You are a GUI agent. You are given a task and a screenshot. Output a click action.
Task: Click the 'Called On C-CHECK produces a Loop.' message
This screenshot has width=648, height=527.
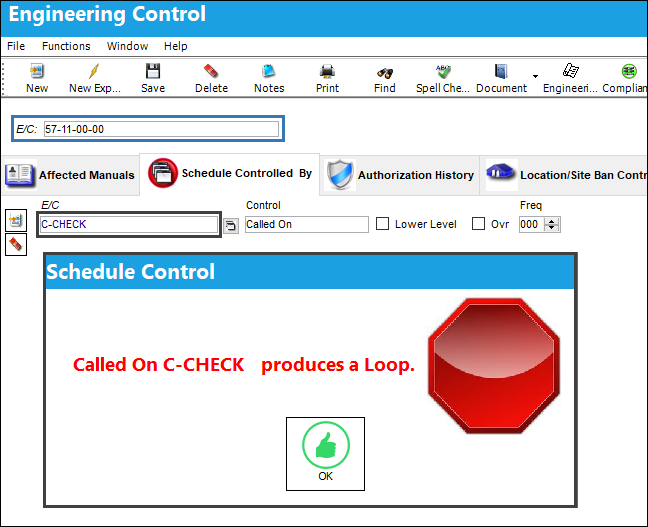pos(244,365)
